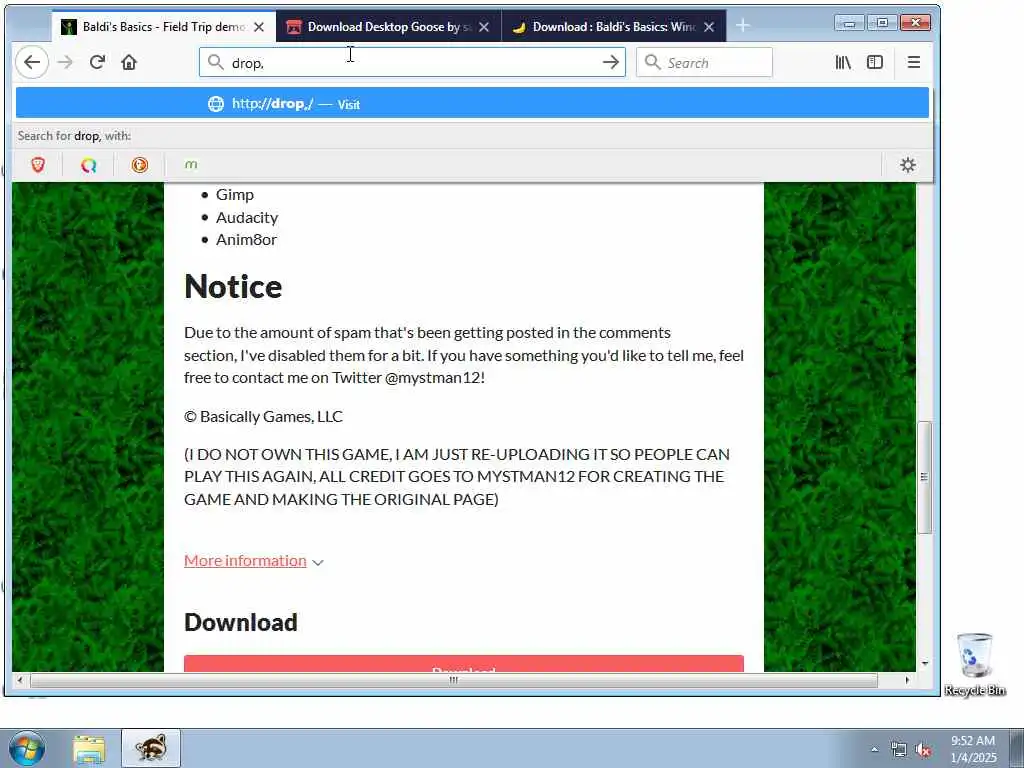The width and height of the screenshot is (1024, 768).
Task: Open the Library bookmarks icon
Action: [843, 63]
